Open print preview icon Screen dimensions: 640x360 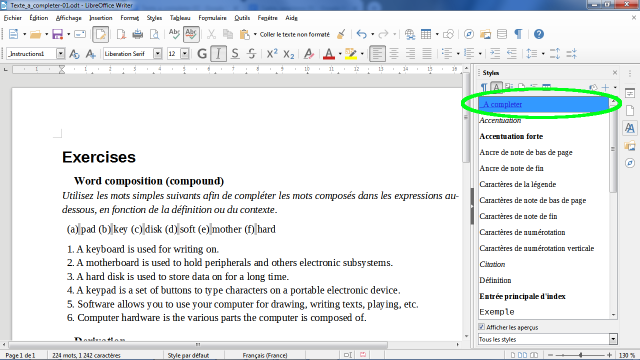[x=154, y=34]
